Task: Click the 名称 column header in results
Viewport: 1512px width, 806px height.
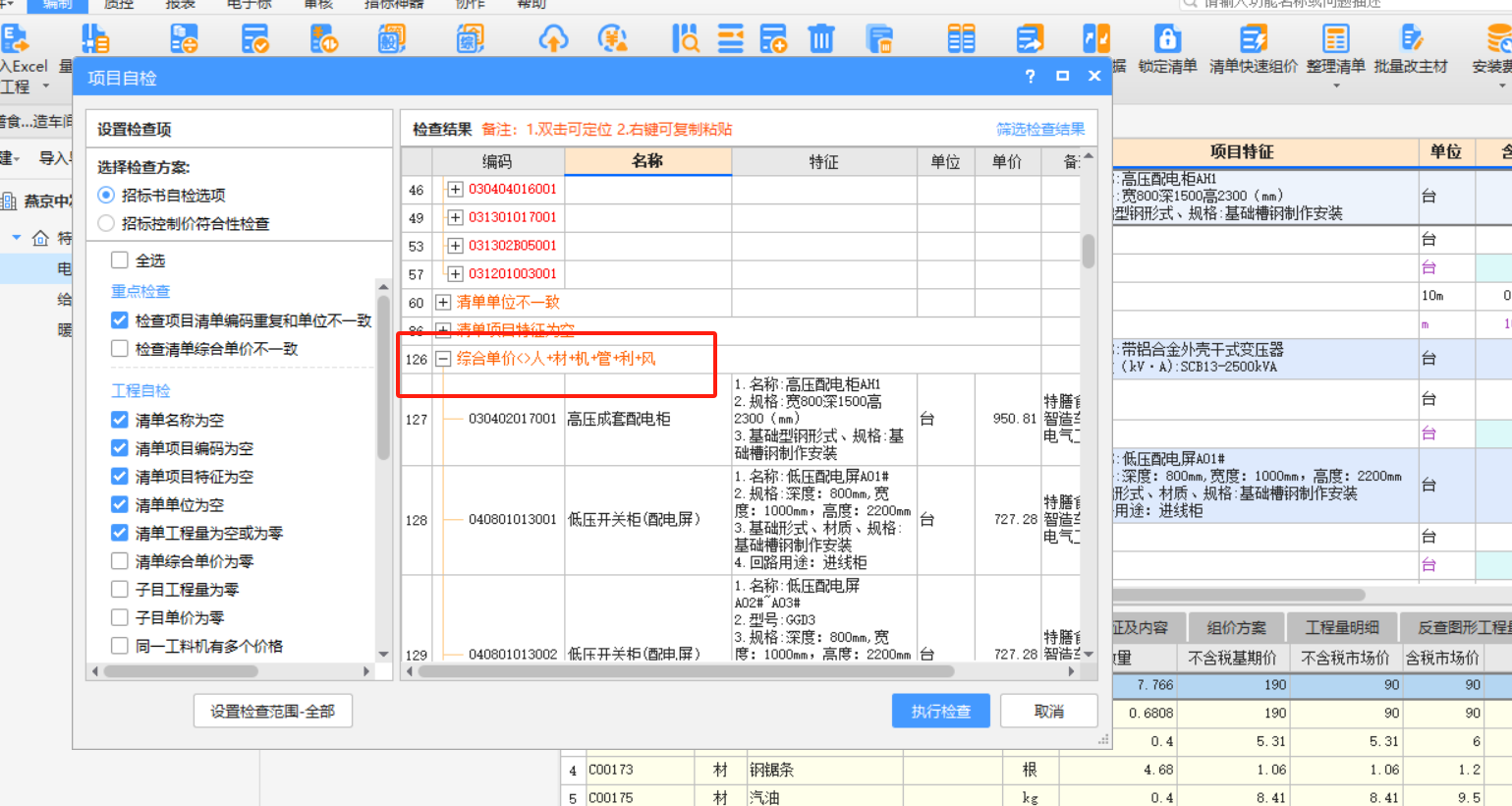Action: pos(647,161)
